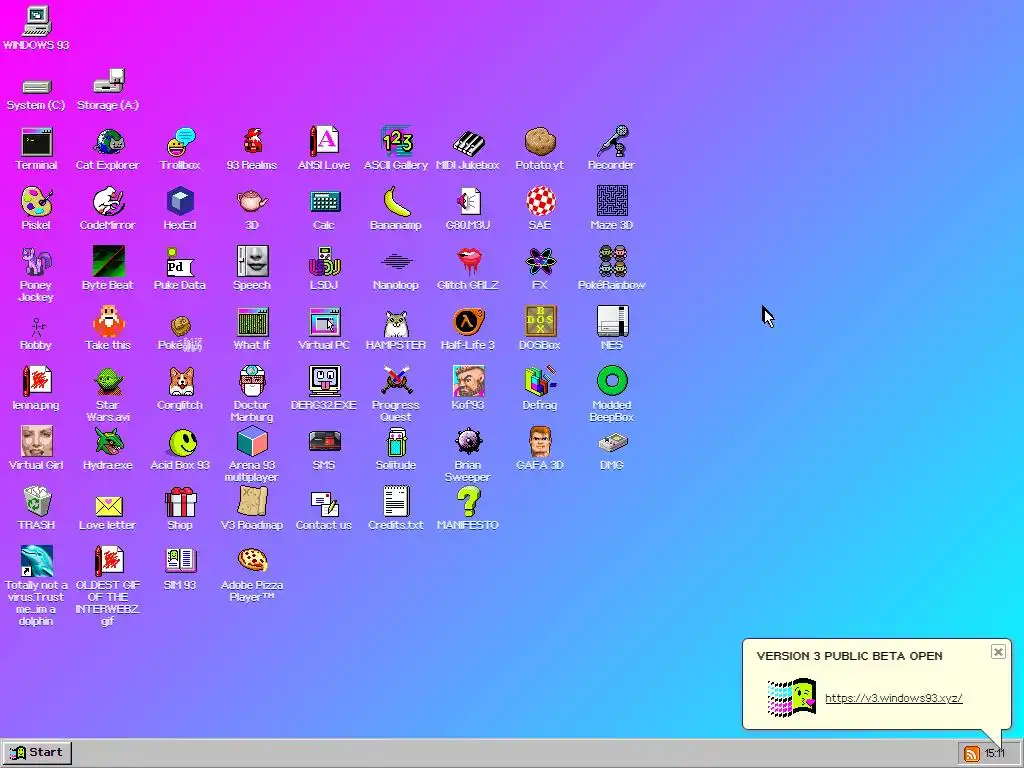1024x768 pixels.
Task: Open the SAE checkered ball icon
Action: [x=540, y=202]
